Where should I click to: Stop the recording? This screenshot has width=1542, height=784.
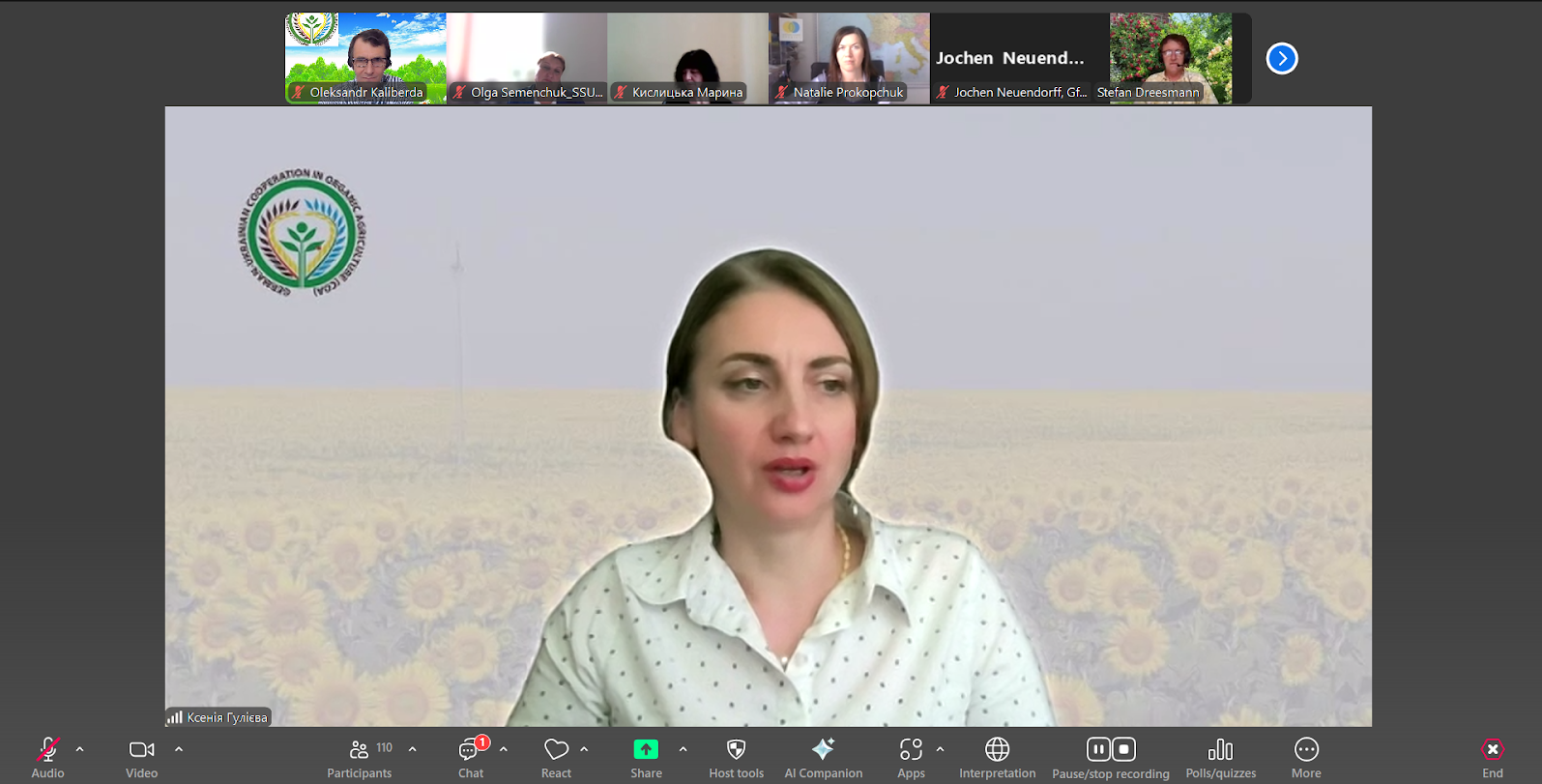pyautogui.click(x=1123, y=749)
